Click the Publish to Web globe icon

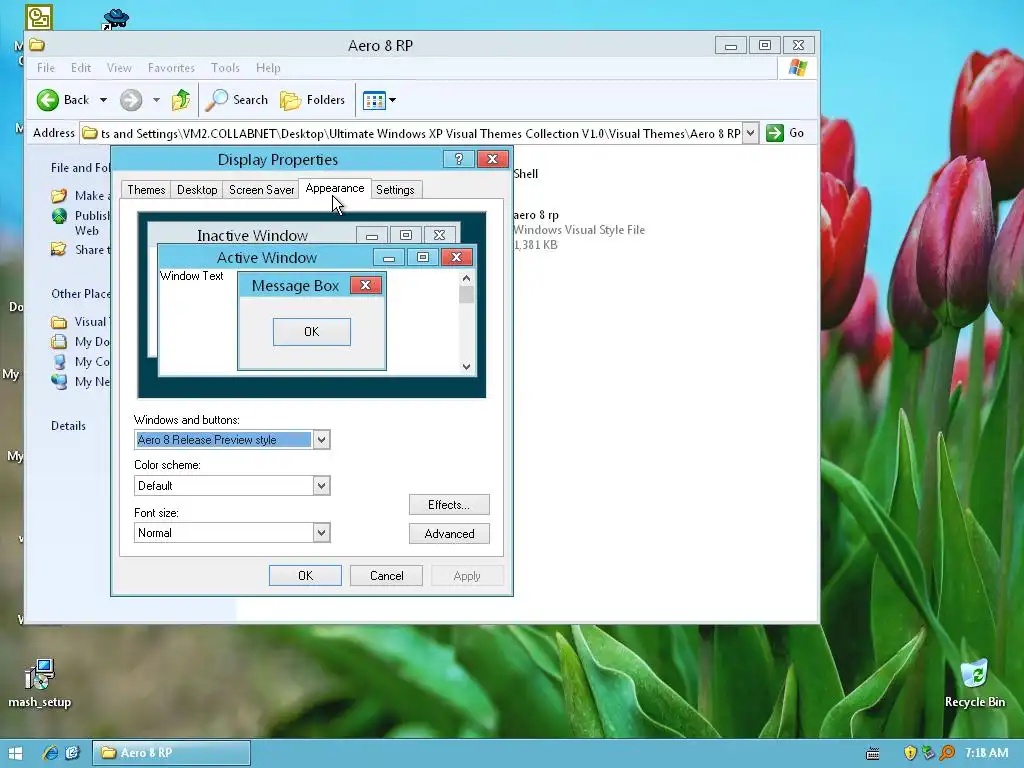59,216
